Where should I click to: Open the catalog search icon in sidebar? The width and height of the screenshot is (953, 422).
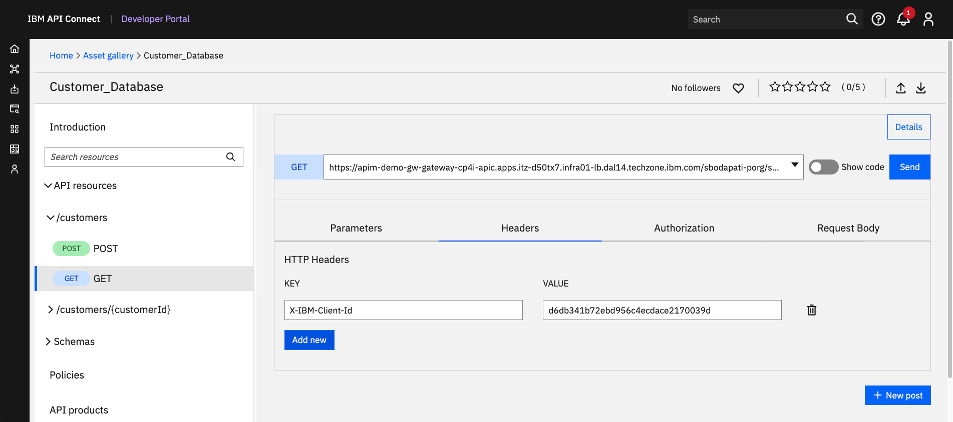(15, 109)
